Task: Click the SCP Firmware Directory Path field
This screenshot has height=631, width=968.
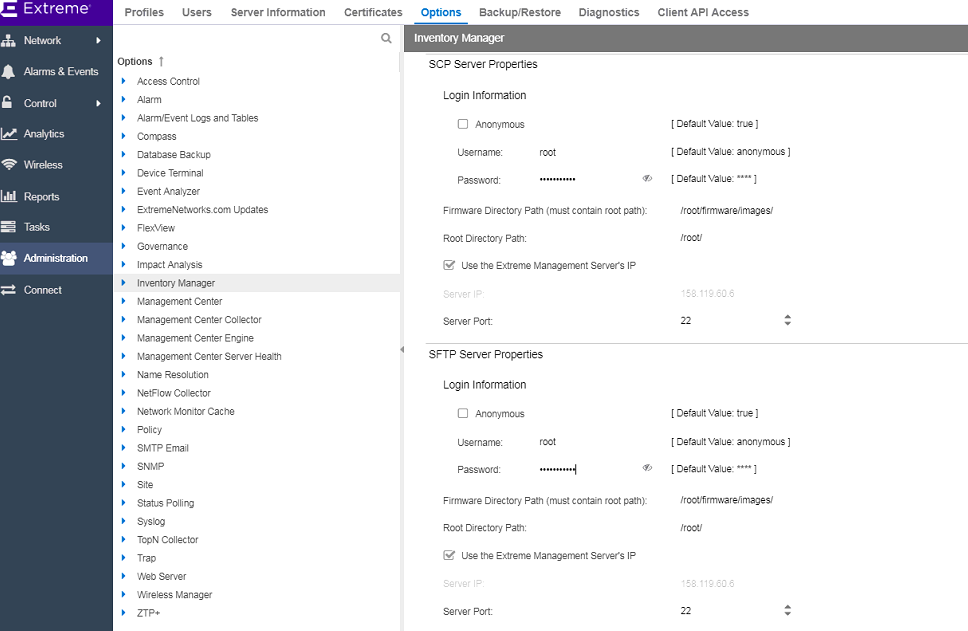Action: click(x=735, y=211)
